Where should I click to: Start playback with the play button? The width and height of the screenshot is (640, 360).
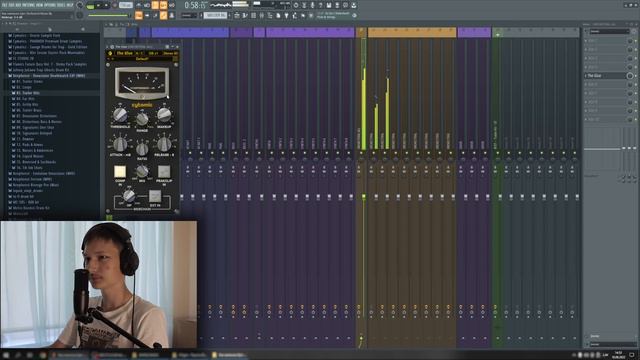pos(98,5)
